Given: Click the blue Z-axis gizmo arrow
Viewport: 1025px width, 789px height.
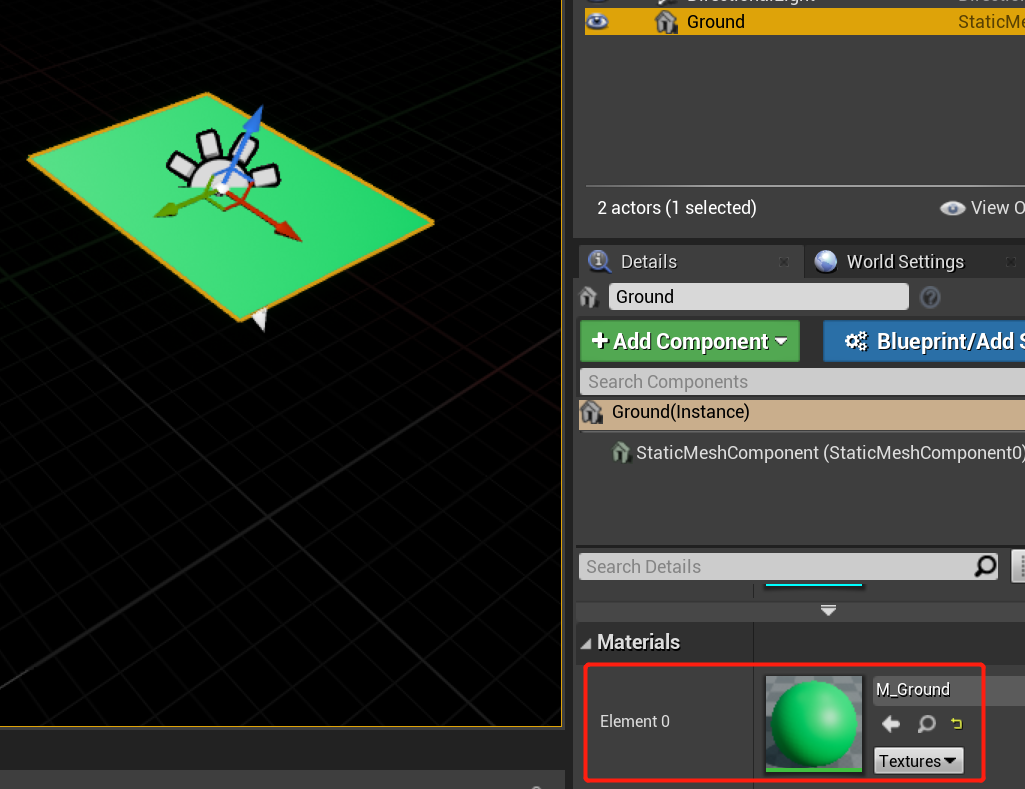Looking at the screenshot, I should pyautogui.click(x=254, y=121).
